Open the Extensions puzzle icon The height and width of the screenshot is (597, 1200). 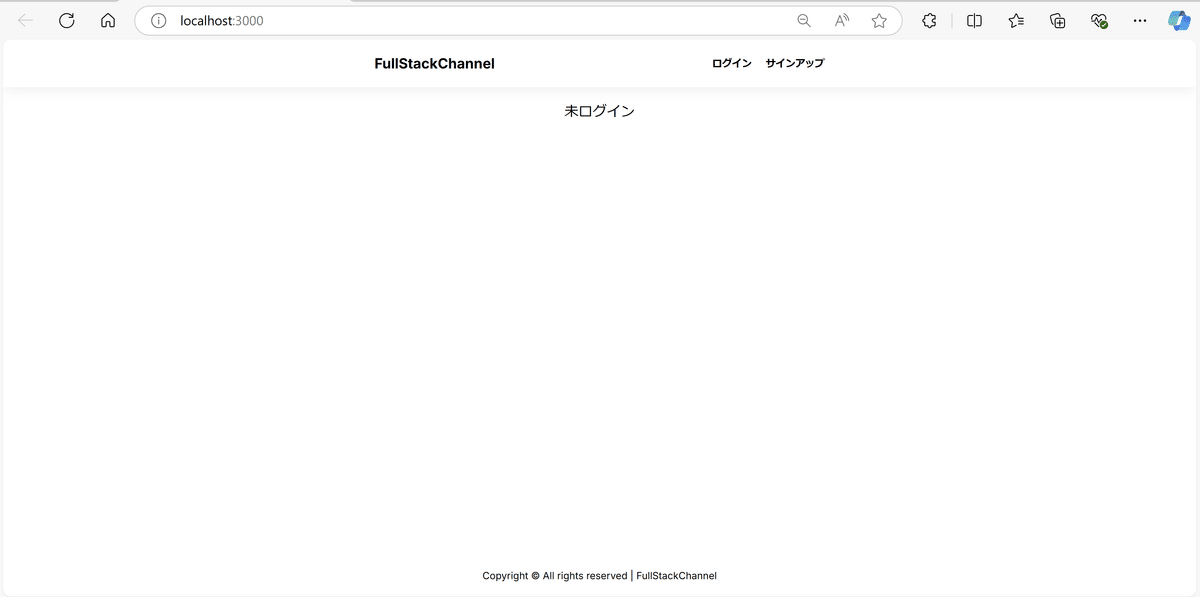[929, 20]
